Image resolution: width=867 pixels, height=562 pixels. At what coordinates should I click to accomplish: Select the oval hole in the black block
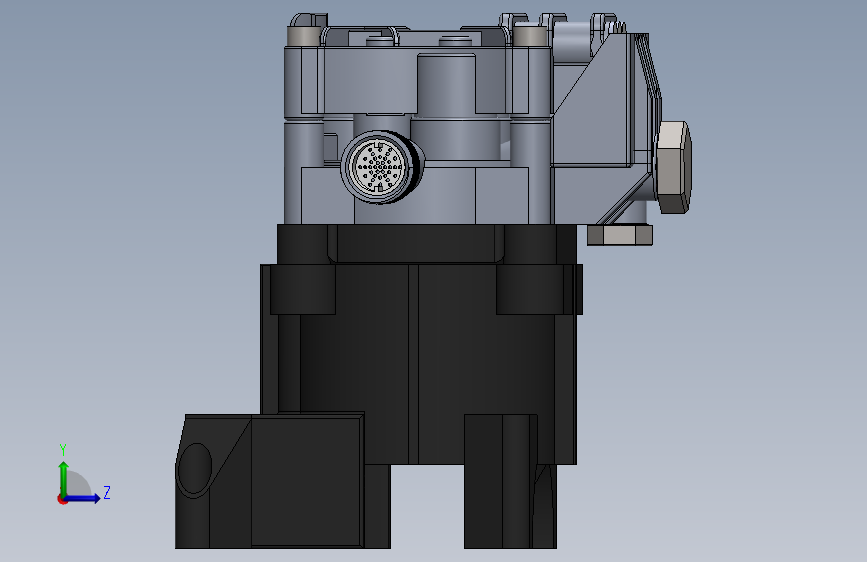(194, 469)
